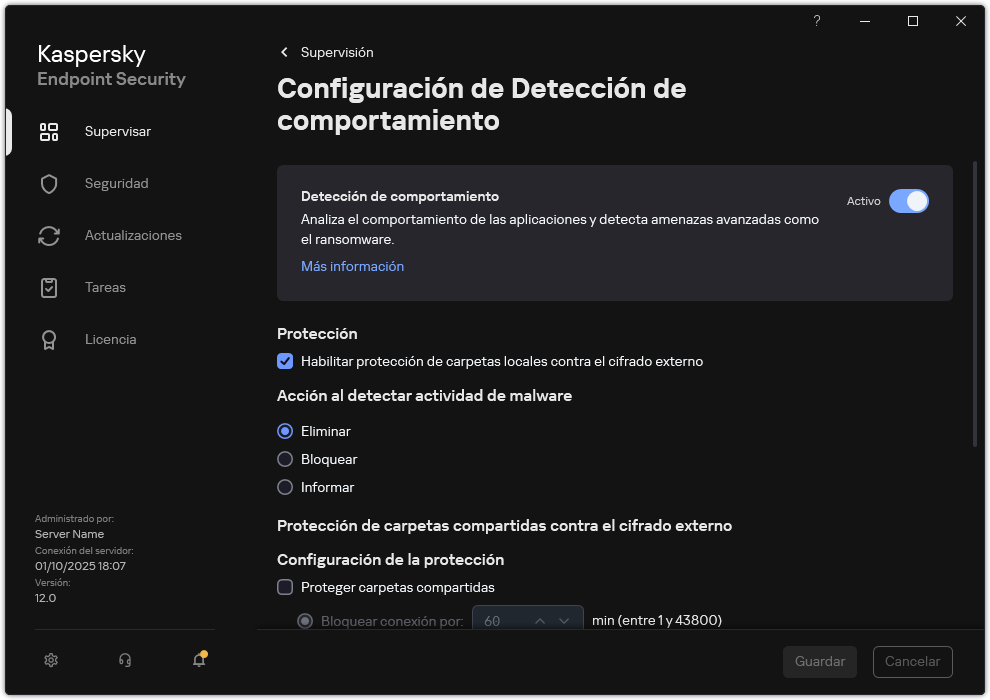This screenshot has height=700, width=990.
Task: Click the Más información link
Action: pos(352,266)
